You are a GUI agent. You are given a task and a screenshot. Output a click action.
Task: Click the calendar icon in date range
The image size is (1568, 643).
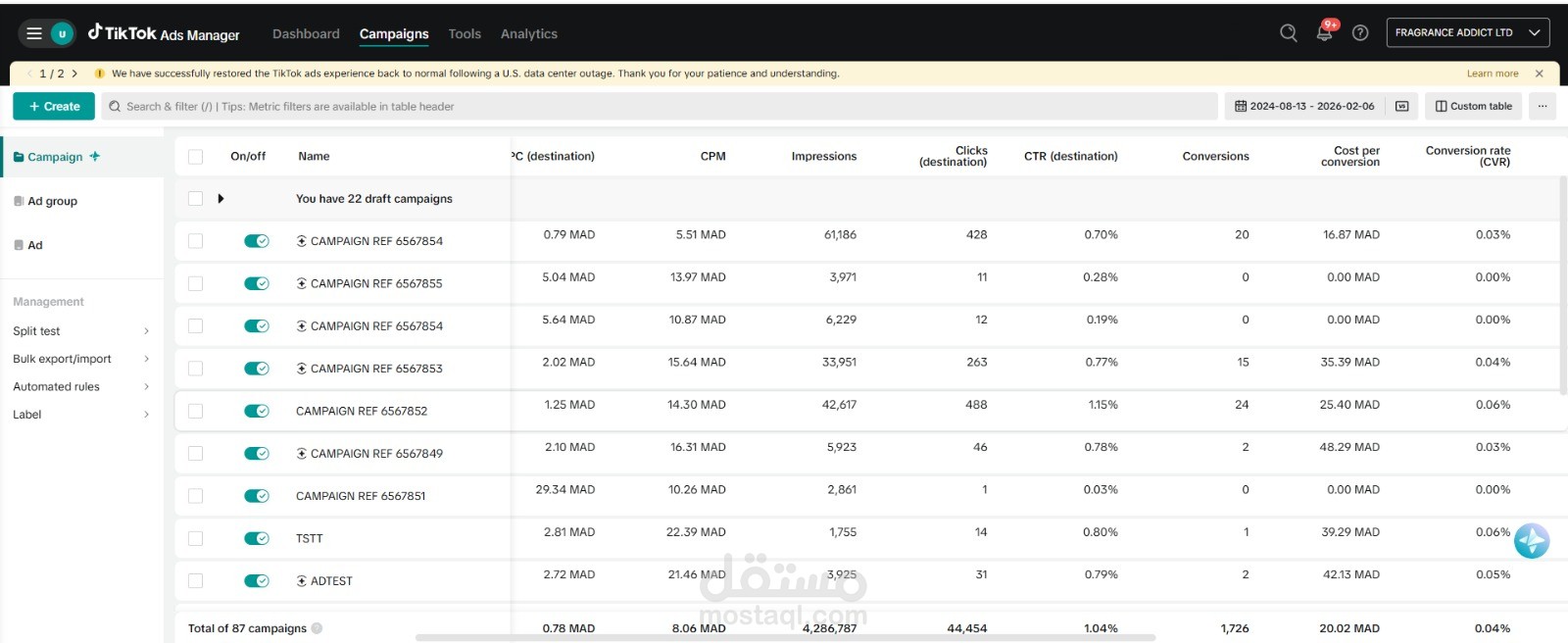(x=1241, y=106)
